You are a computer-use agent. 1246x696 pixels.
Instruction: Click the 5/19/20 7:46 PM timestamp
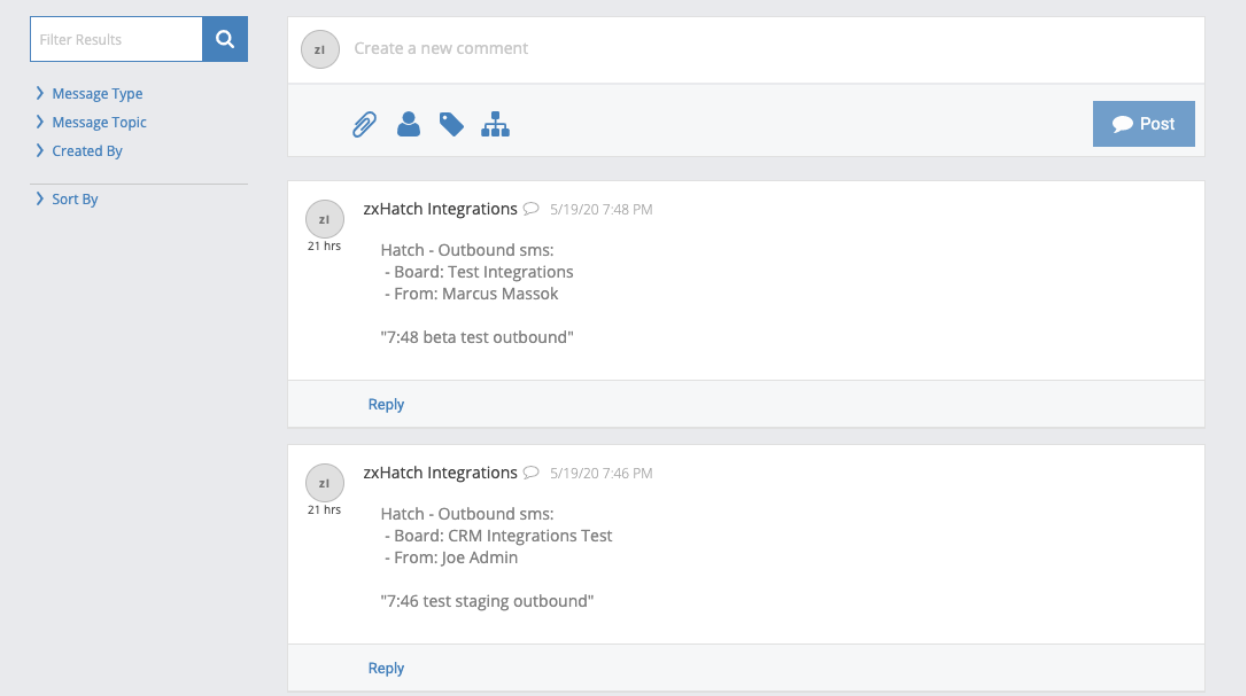coord(601,472)
